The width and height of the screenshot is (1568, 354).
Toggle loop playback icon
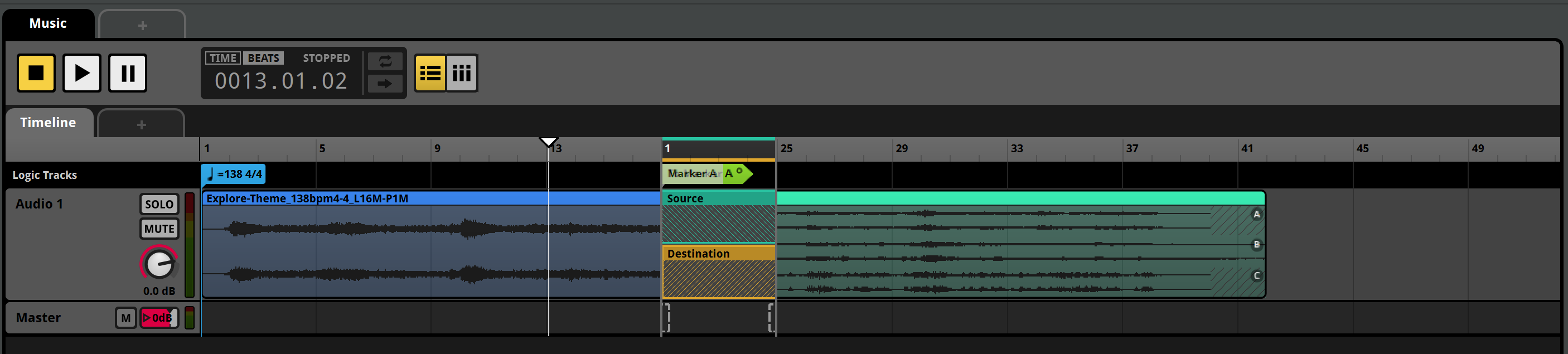tap(385, 61)
